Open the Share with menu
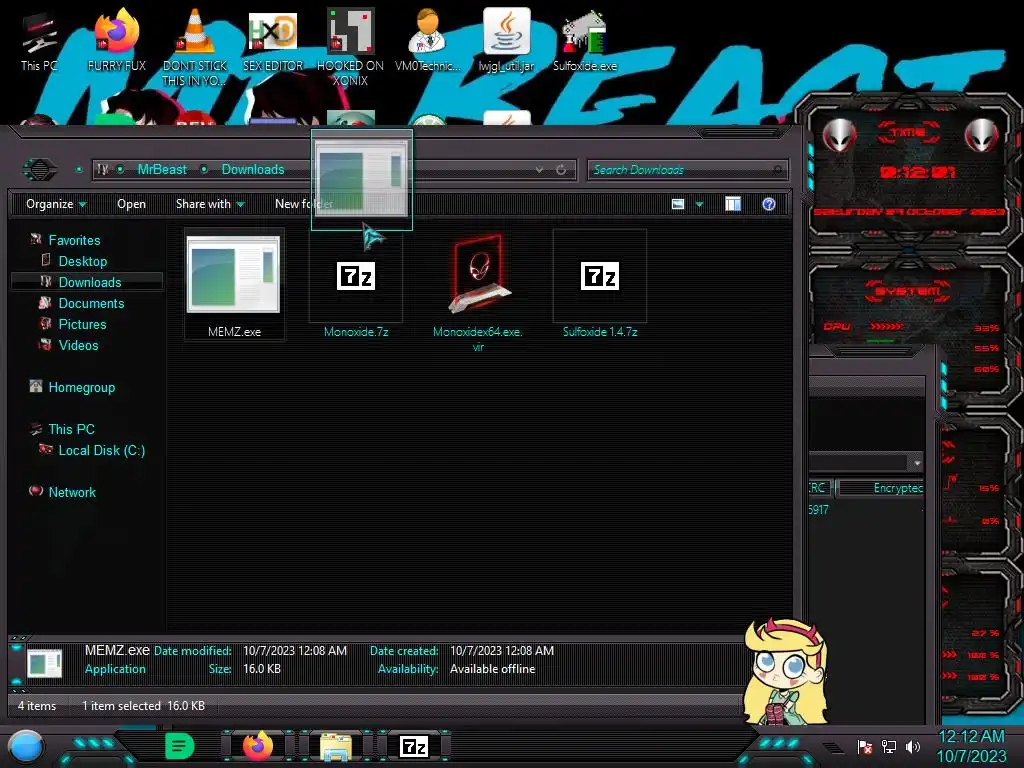The height and width of the screenshot is (768, 1024). pos(210,204)
